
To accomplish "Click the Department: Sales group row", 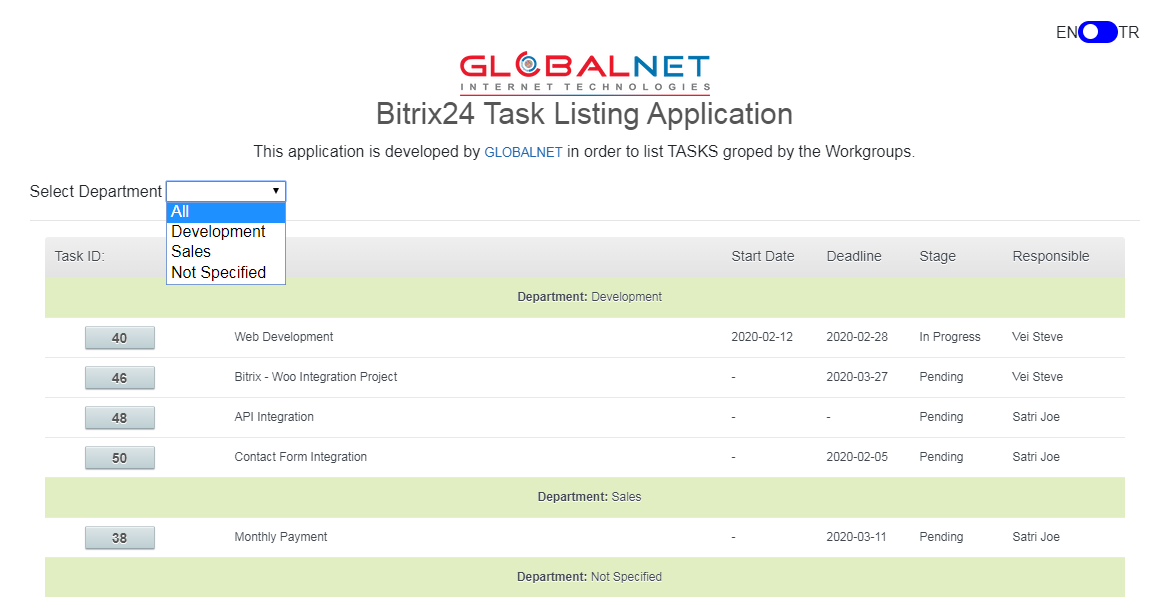I will click(x=584, y=497).
